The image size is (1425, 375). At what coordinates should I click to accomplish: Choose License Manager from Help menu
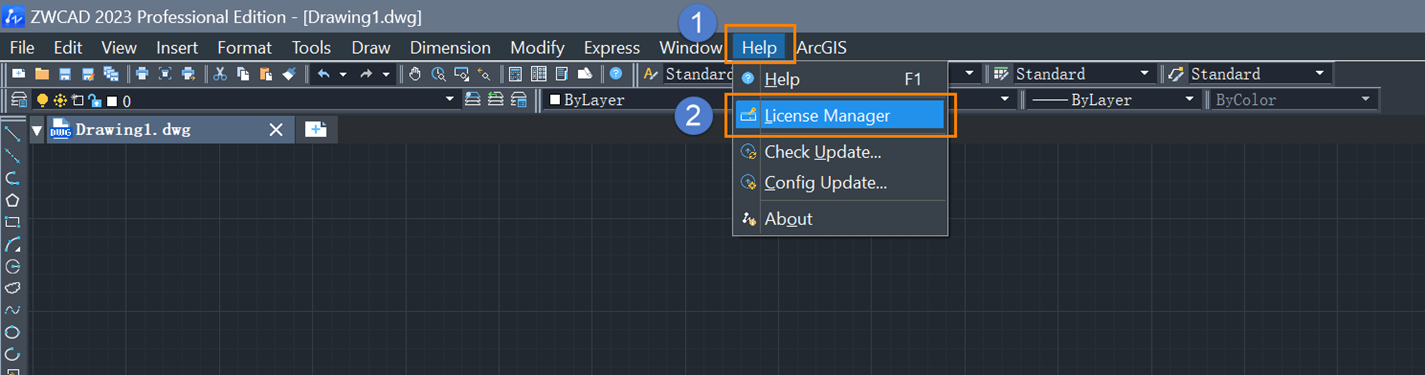coord(839,116)
